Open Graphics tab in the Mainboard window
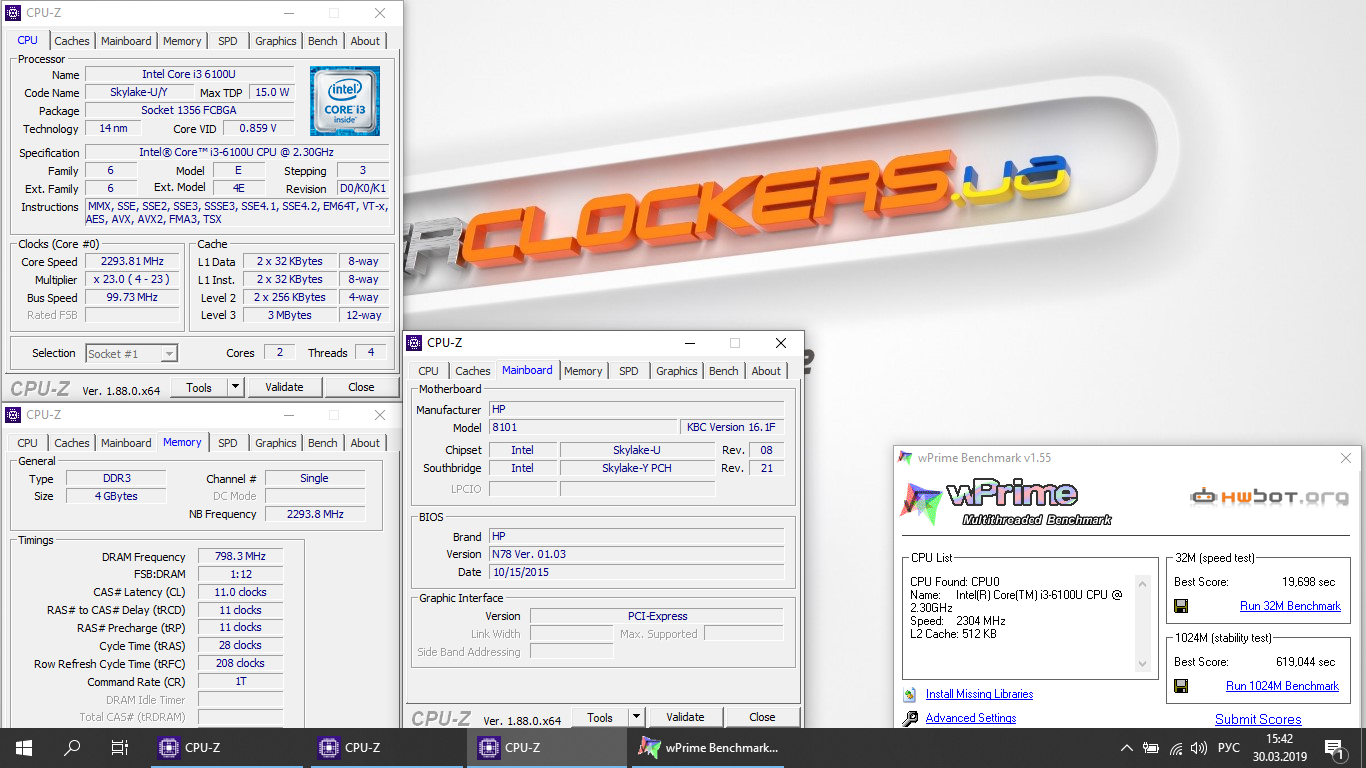This screenshot has width=1366, height=768. (x=677, y=371)
